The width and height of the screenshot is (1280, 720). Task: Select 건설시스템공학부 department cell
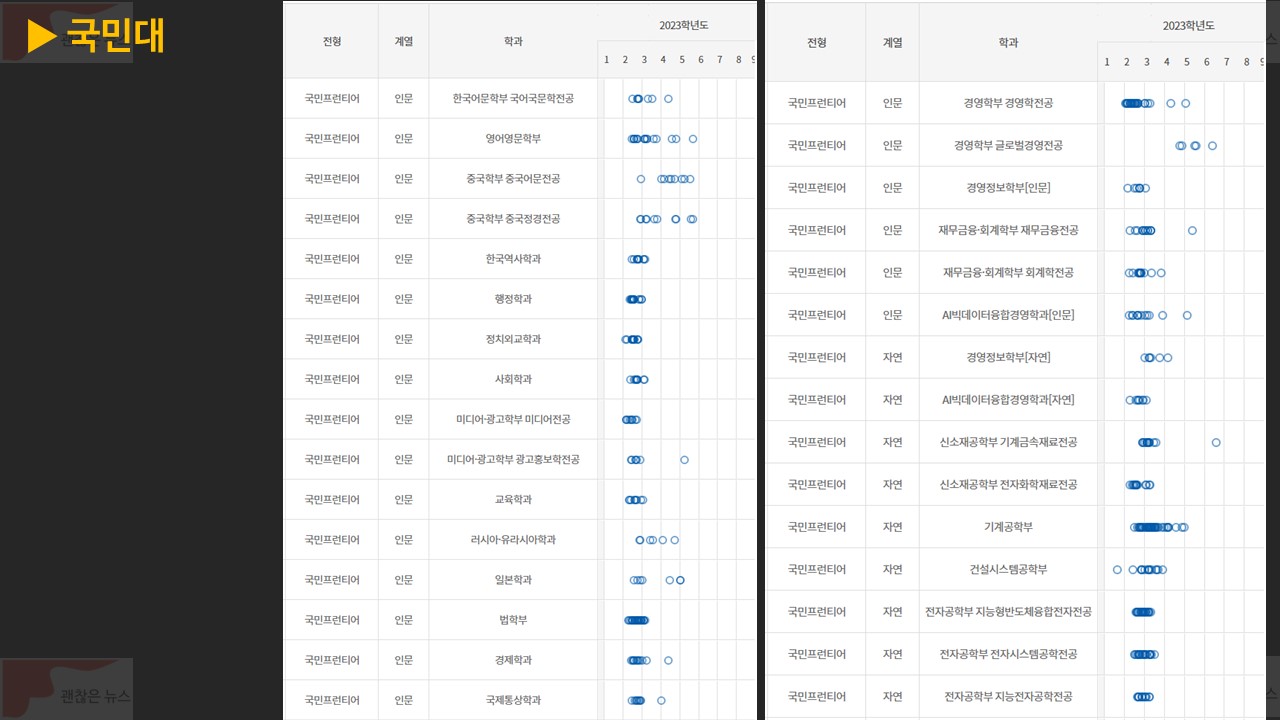coord(1008,569)
